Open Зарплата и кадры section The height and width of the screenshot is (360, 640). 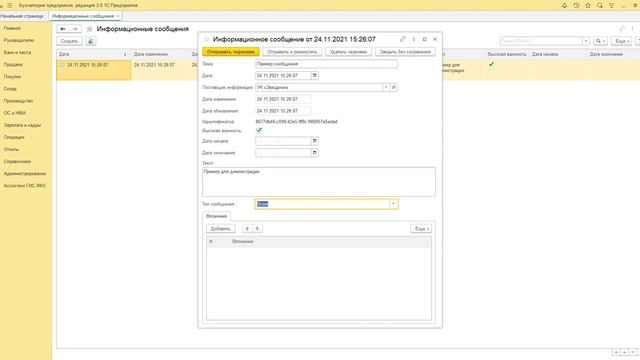[x=22, y=125]
